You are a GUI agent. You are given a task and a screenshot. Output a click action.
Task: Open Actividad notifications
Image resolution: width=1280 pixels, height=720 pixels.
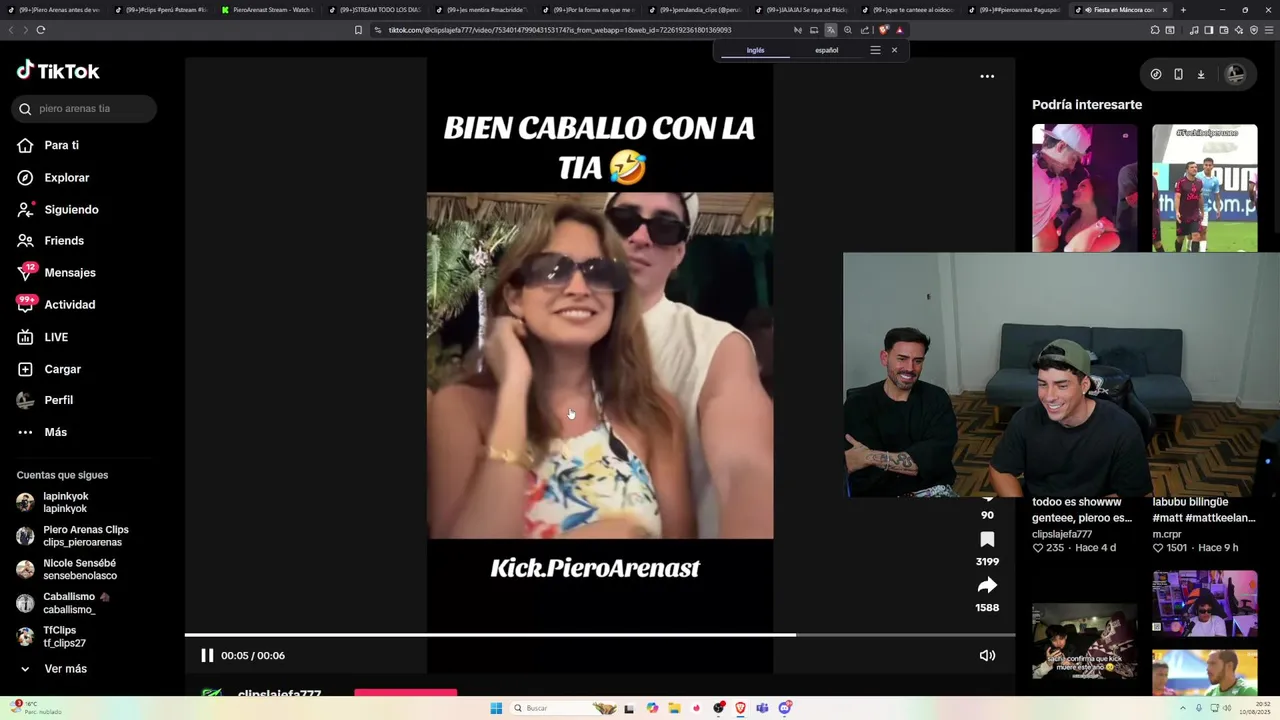point(56,304)
